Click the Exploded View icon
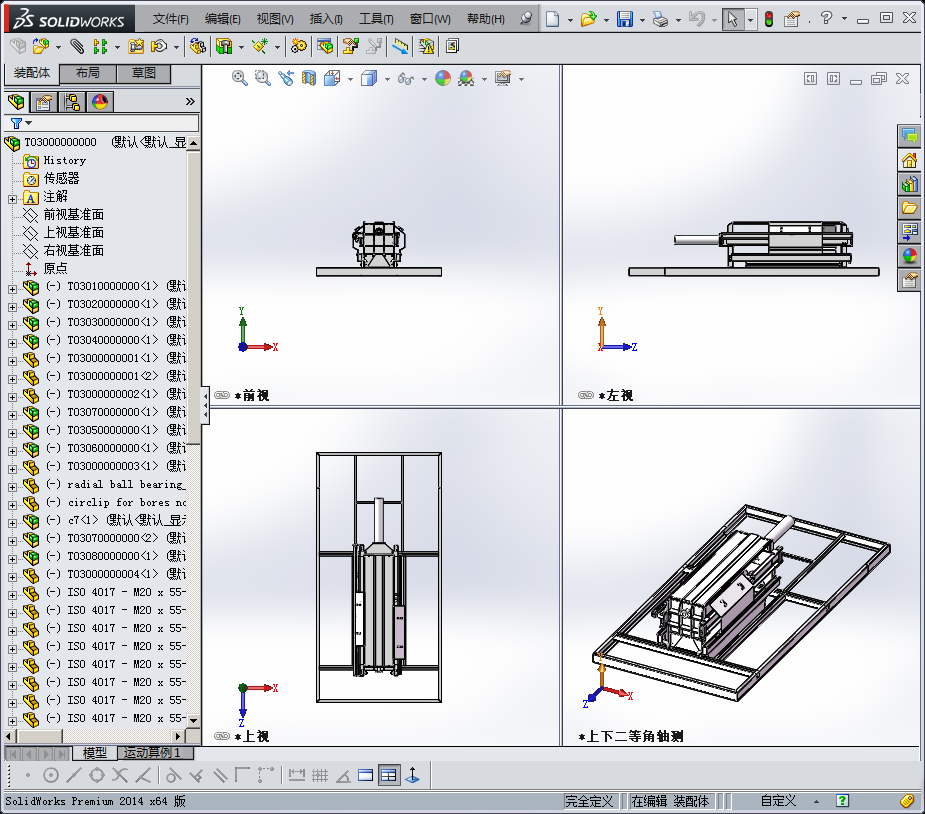The height and width of the screenshot is (814, 925). point(351,46)
